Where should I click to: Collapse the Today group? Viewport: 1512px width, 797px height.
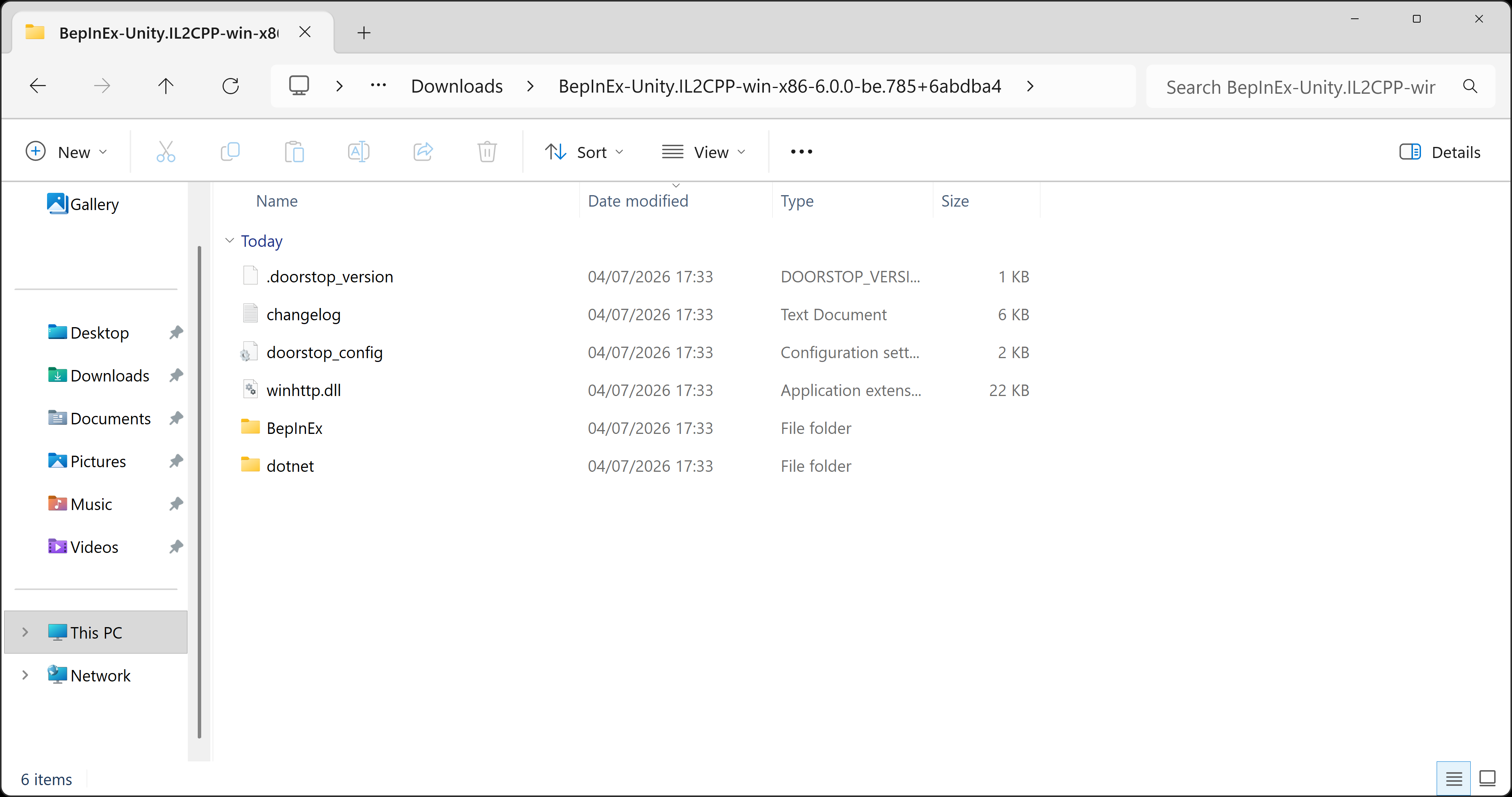click(229, 240)
